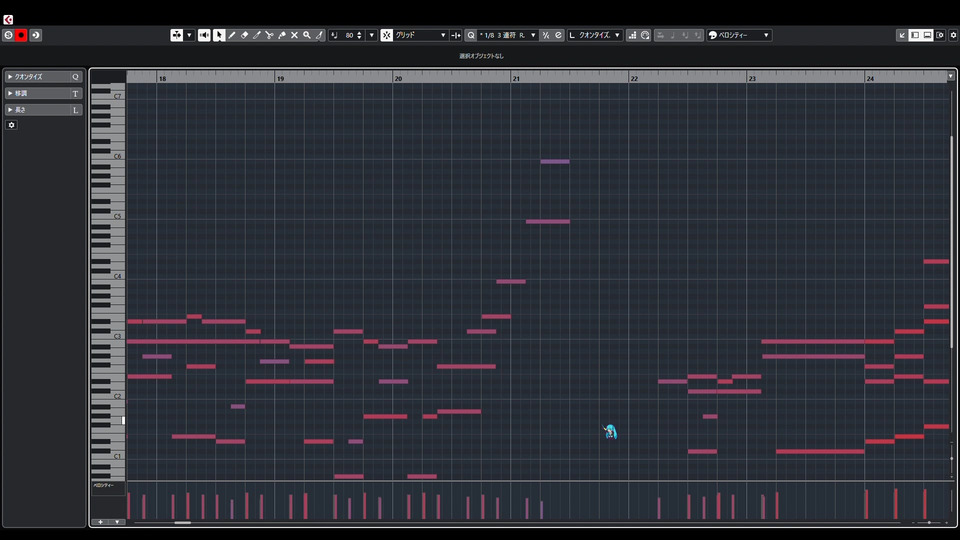Toggle Solo Editor button
Image resolution: width=960 pixels, height=540 pixels.
click(x=8, y=36)
